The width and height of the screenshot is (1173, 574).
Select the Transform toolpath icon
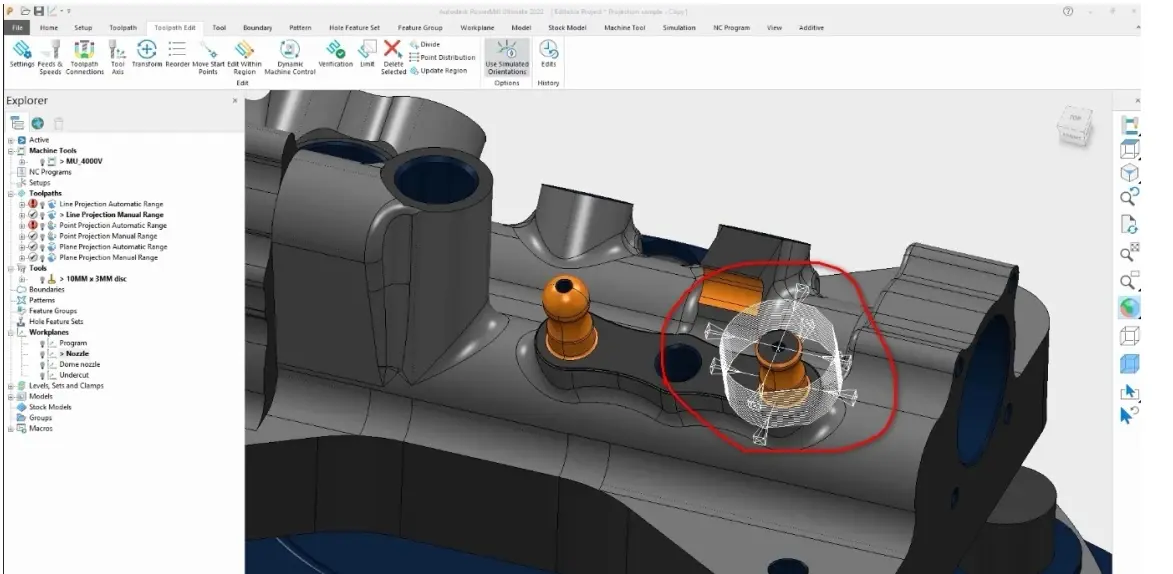pos(147,55)
